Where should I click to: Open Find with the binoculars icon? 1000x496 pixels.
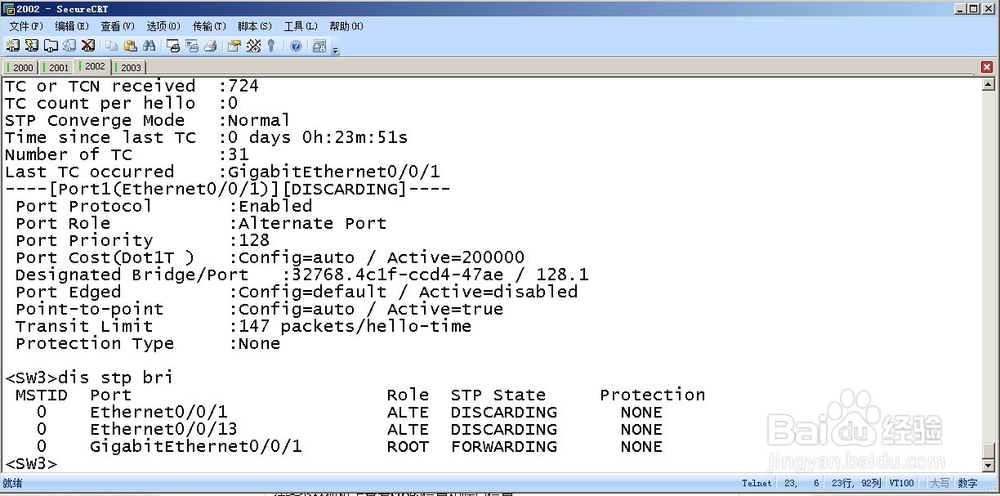pyautogui.click(x=149, y=46)
